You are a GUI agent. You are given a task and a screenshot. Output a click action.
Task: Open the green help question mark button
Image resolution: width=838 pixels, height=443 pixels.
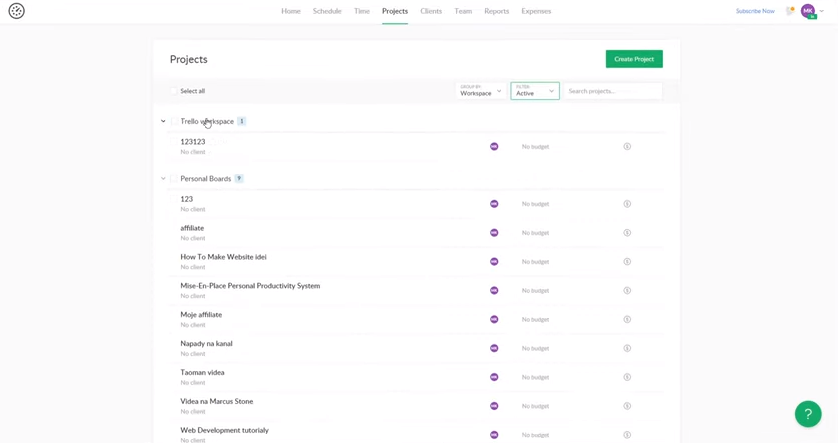pyautogui.click(x=808, y=413)
